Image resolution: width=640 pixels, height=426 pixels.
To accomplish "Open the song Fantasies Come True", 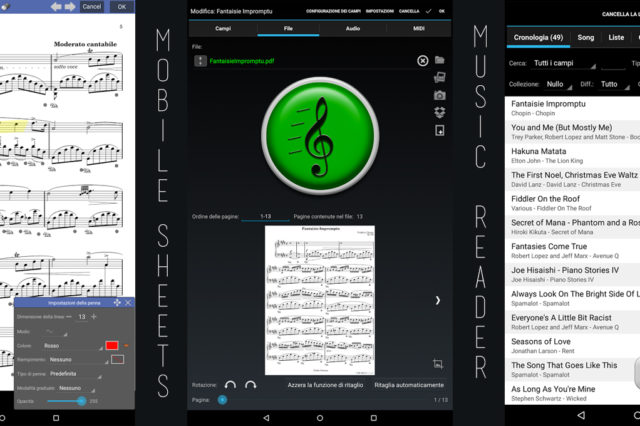I will click(x=572, y=251).
